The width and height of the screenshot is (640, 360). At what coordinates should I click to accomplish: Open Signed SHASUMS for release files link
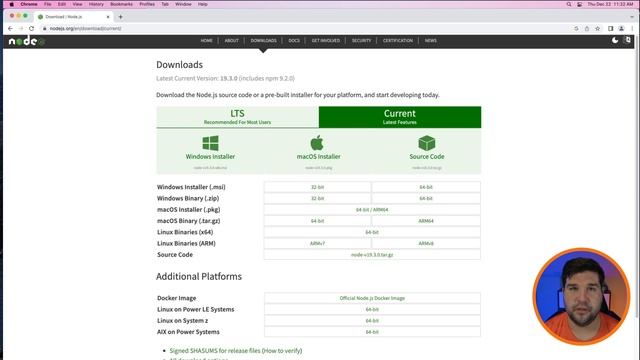click(236, 351)
